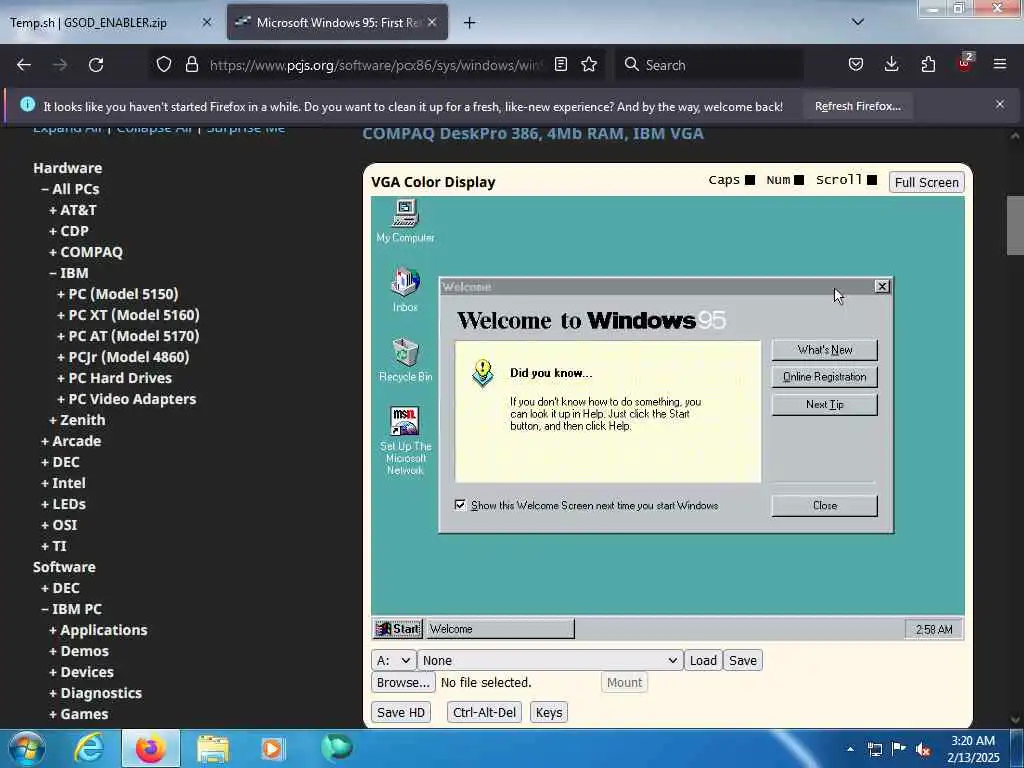Open the A: drive dropdown
This screenshot has width=1024, height=768.
coord(393,660)
